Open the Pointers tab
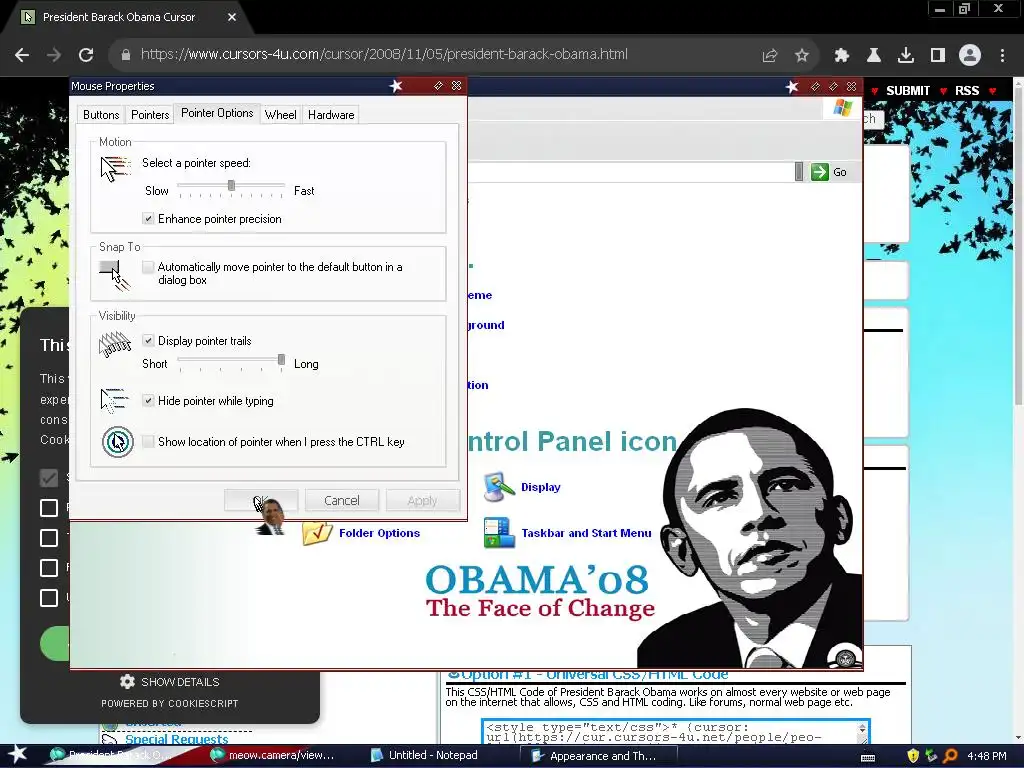The image size is (1024, 768). click(150, 115)
